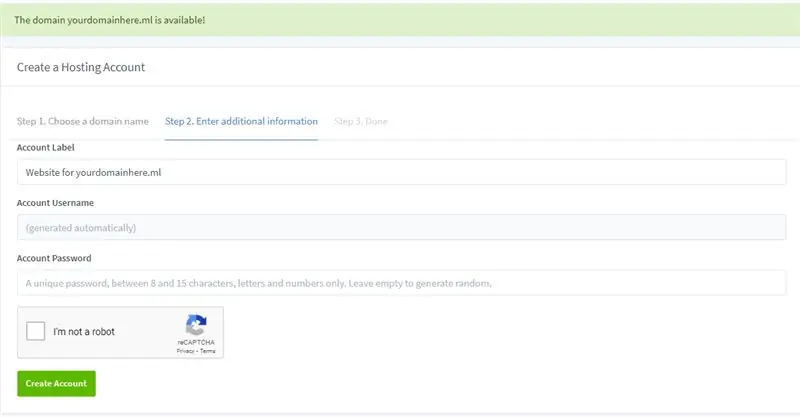Check the I'm not a robot checkbox
Screen dimensions: 800x417
point(36,331)
